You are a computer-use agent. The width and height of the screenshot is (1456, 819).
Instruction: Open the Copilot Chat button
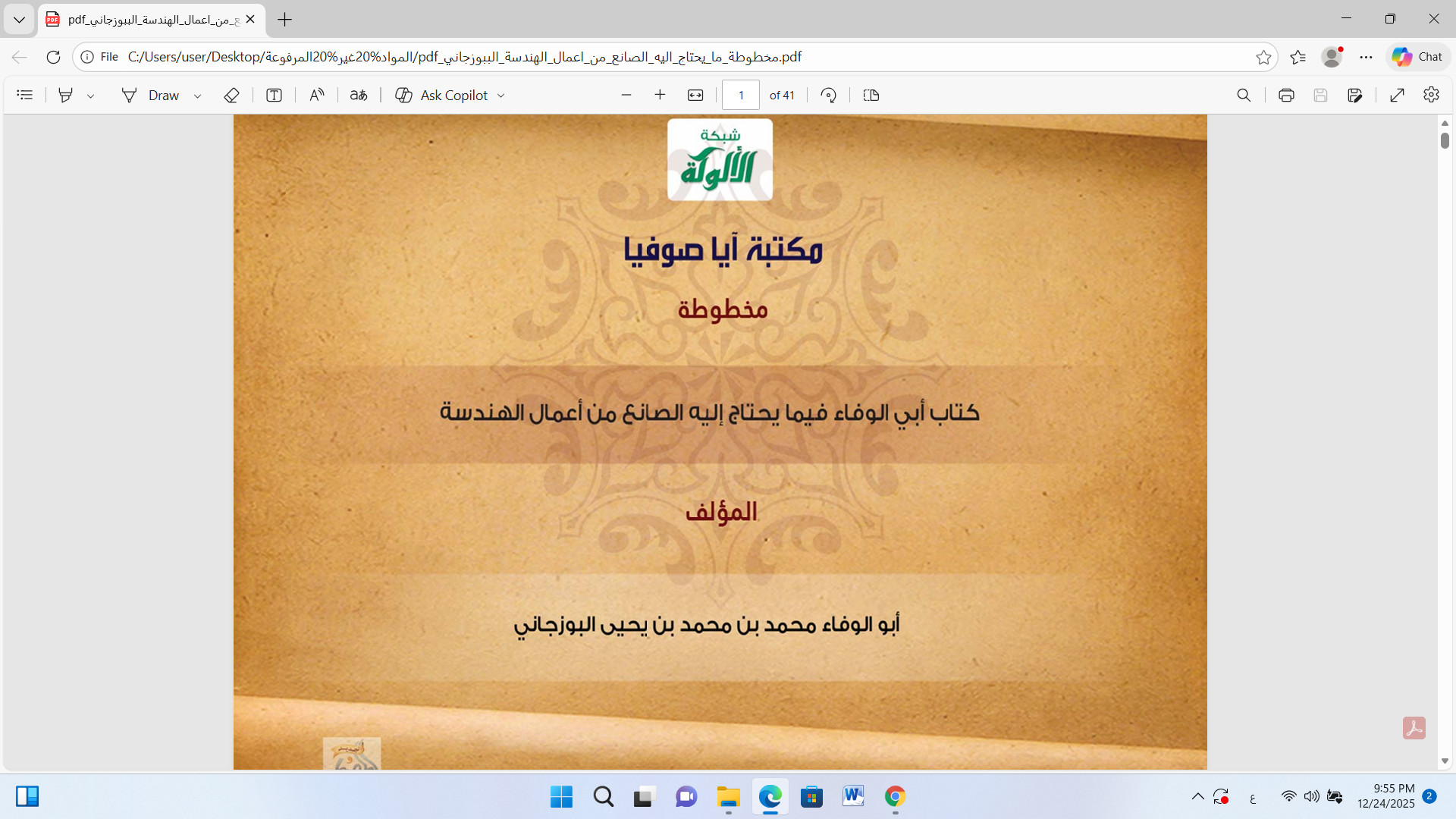[1417, 57]
